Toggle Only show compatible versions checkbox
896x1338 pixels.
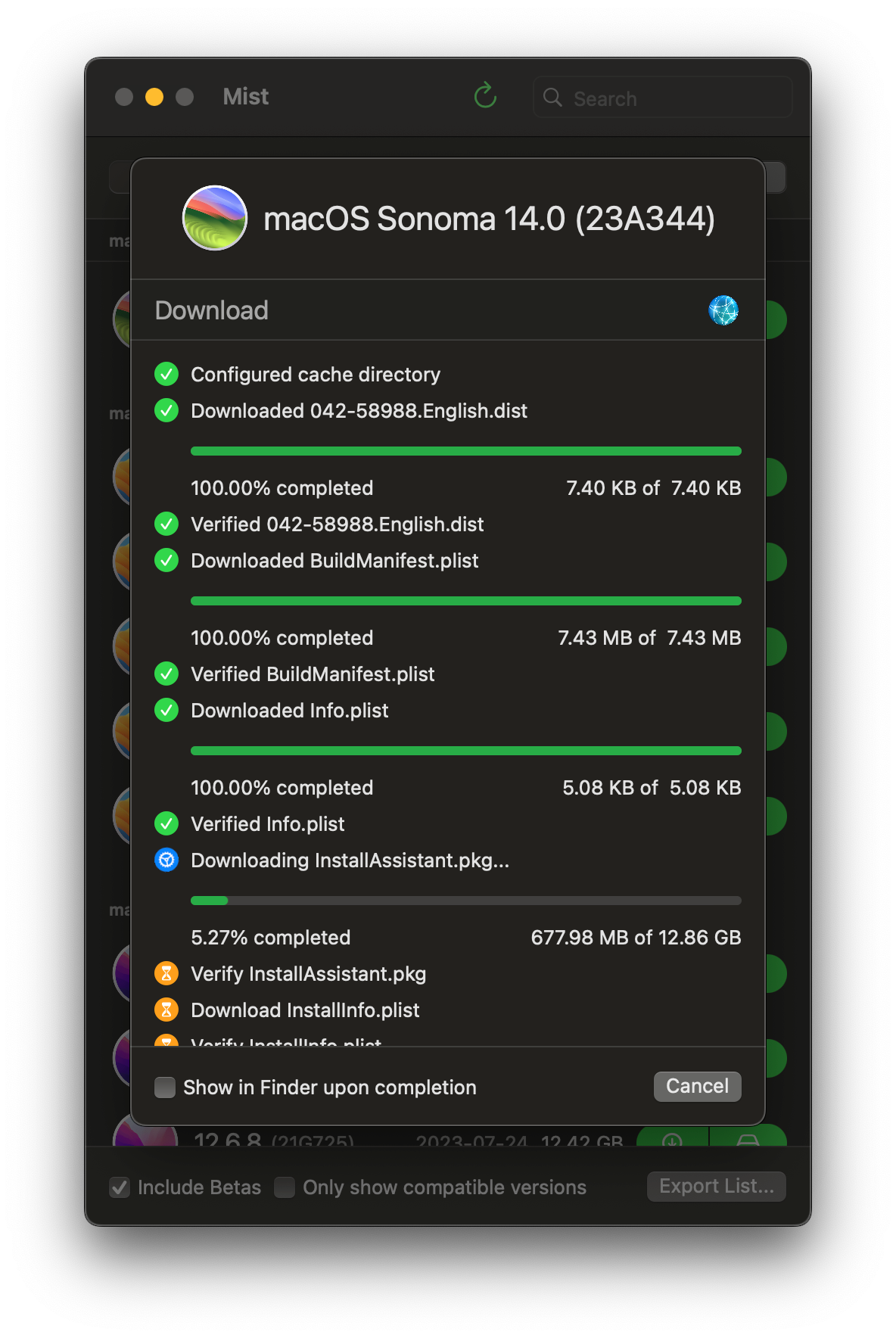285,1187
